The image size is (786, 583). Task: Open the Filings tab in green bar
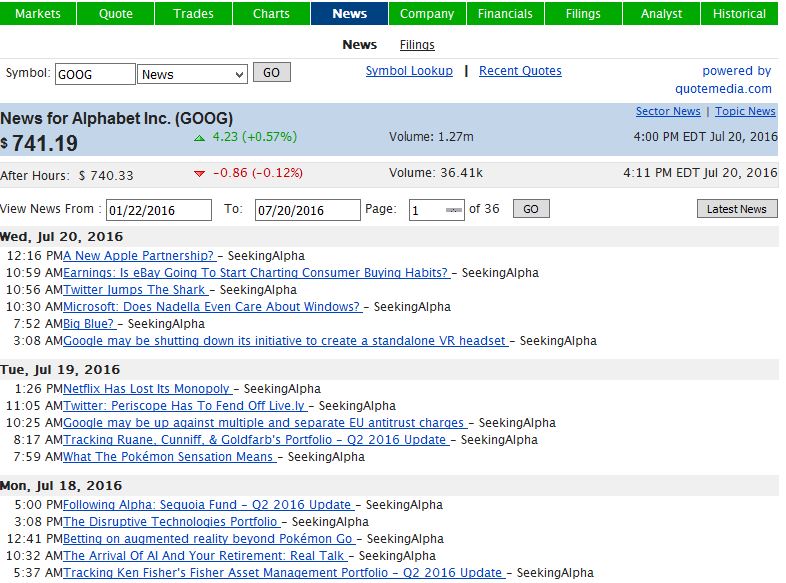(583, 14)
